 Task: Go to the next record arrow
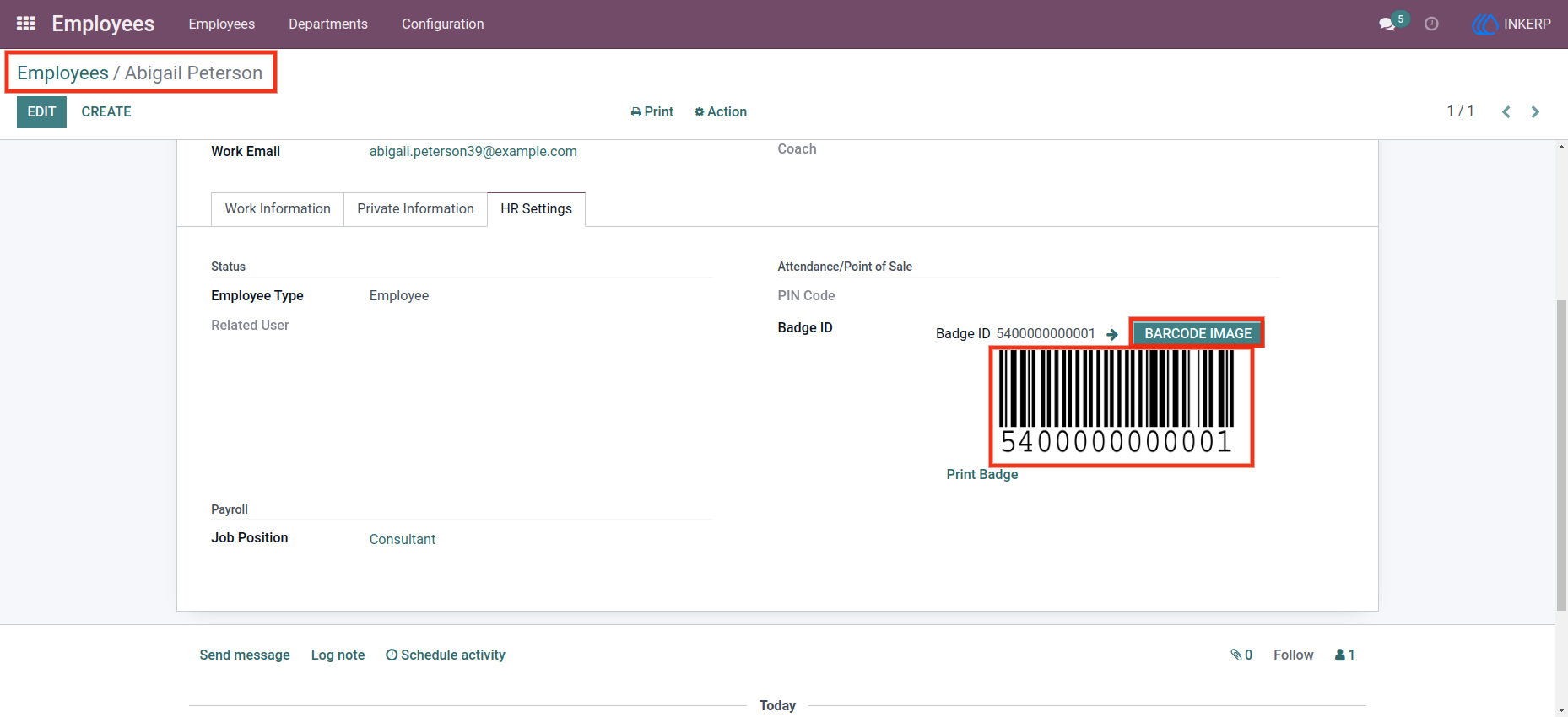pos(1535,111)
